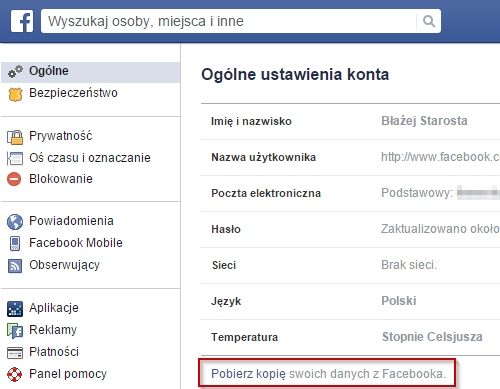This screenshot has height=389, width=500.
Task: Click the phone icon next to Facebook Mobile
Action: [x=15, y=243]
